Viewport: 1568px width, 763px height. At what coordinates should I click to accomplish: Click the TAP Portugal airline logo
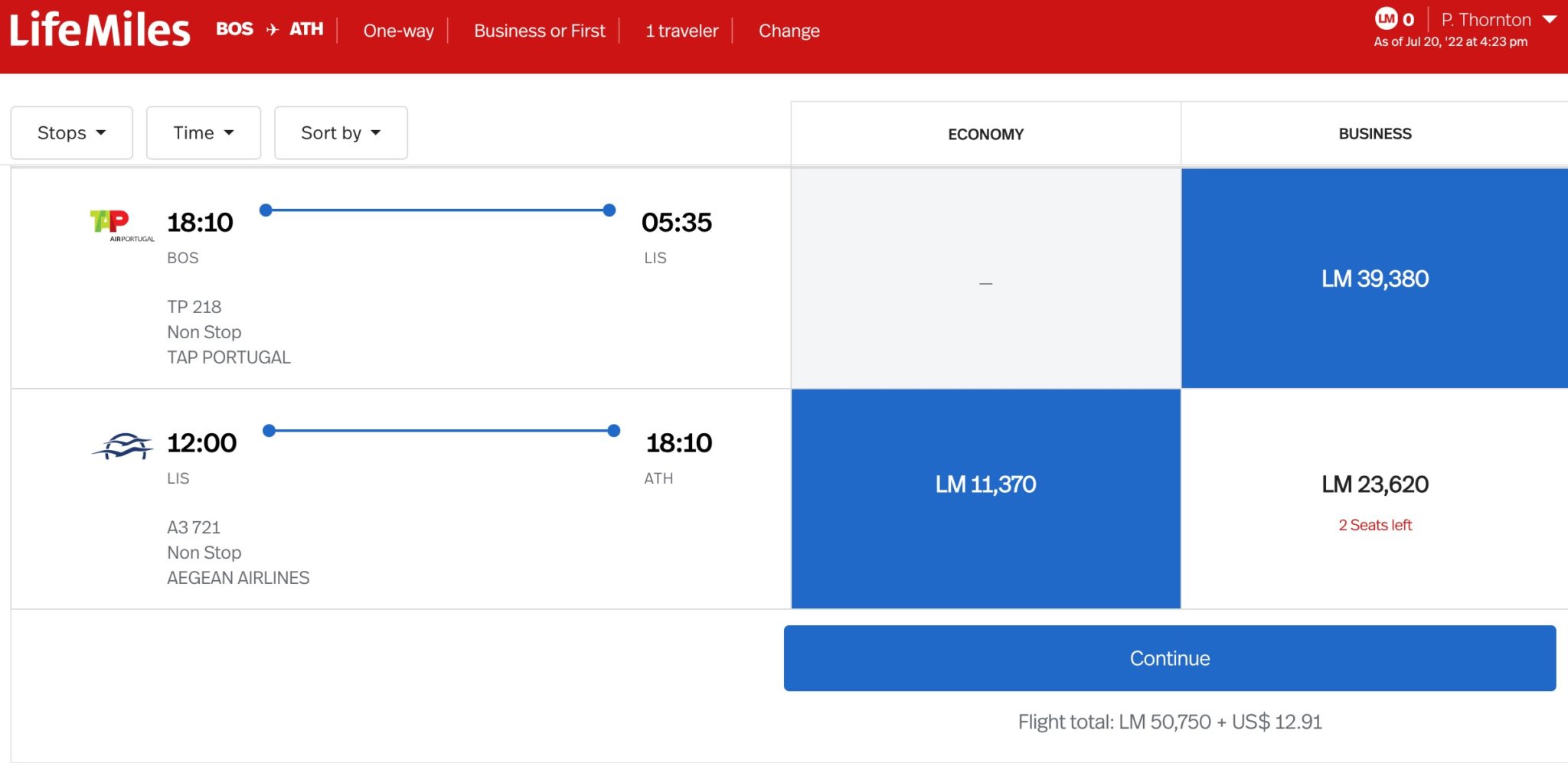point(122,226)
